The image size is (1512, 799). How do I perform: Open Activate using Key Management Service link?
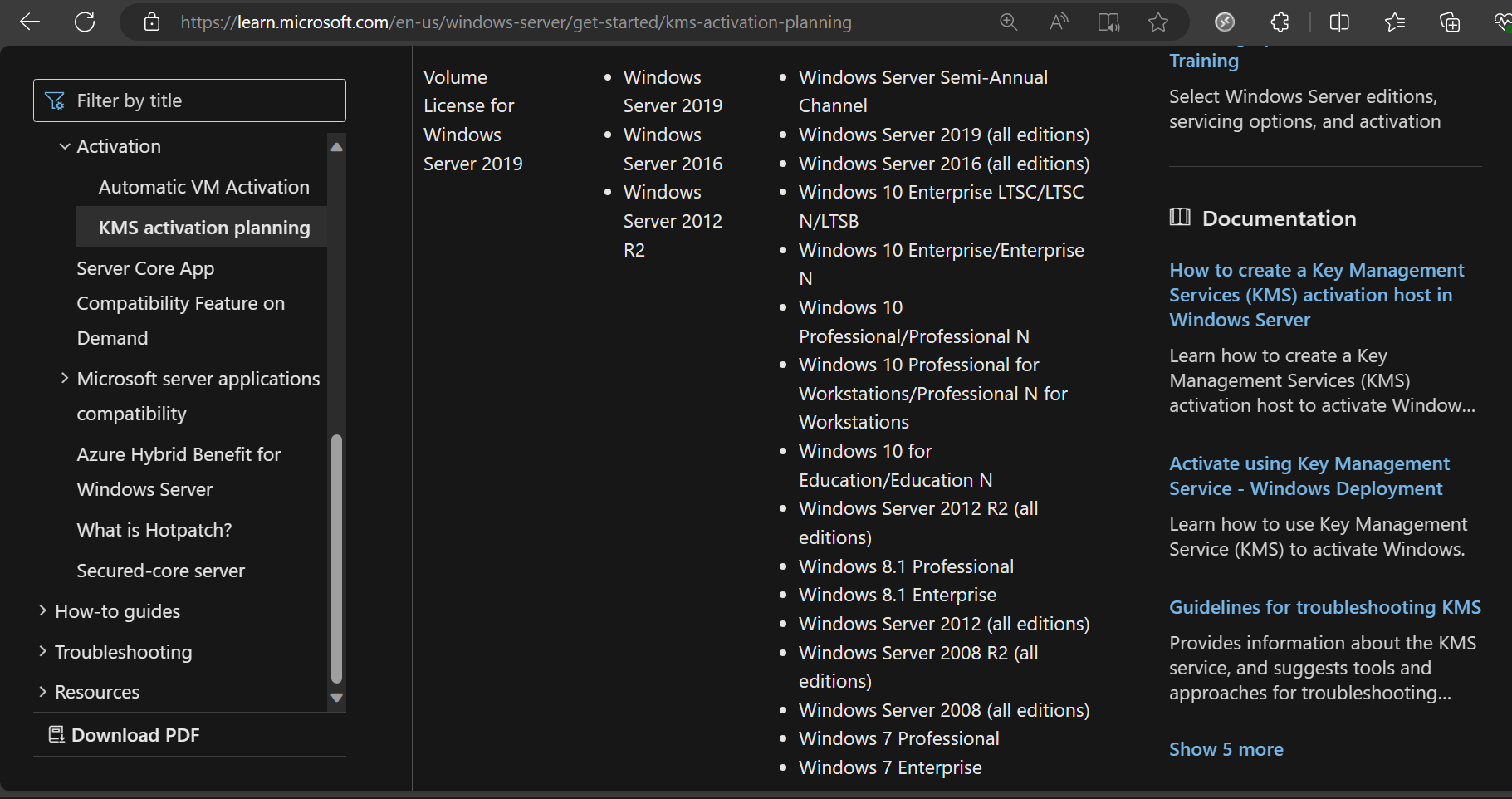pos(1309,476)
